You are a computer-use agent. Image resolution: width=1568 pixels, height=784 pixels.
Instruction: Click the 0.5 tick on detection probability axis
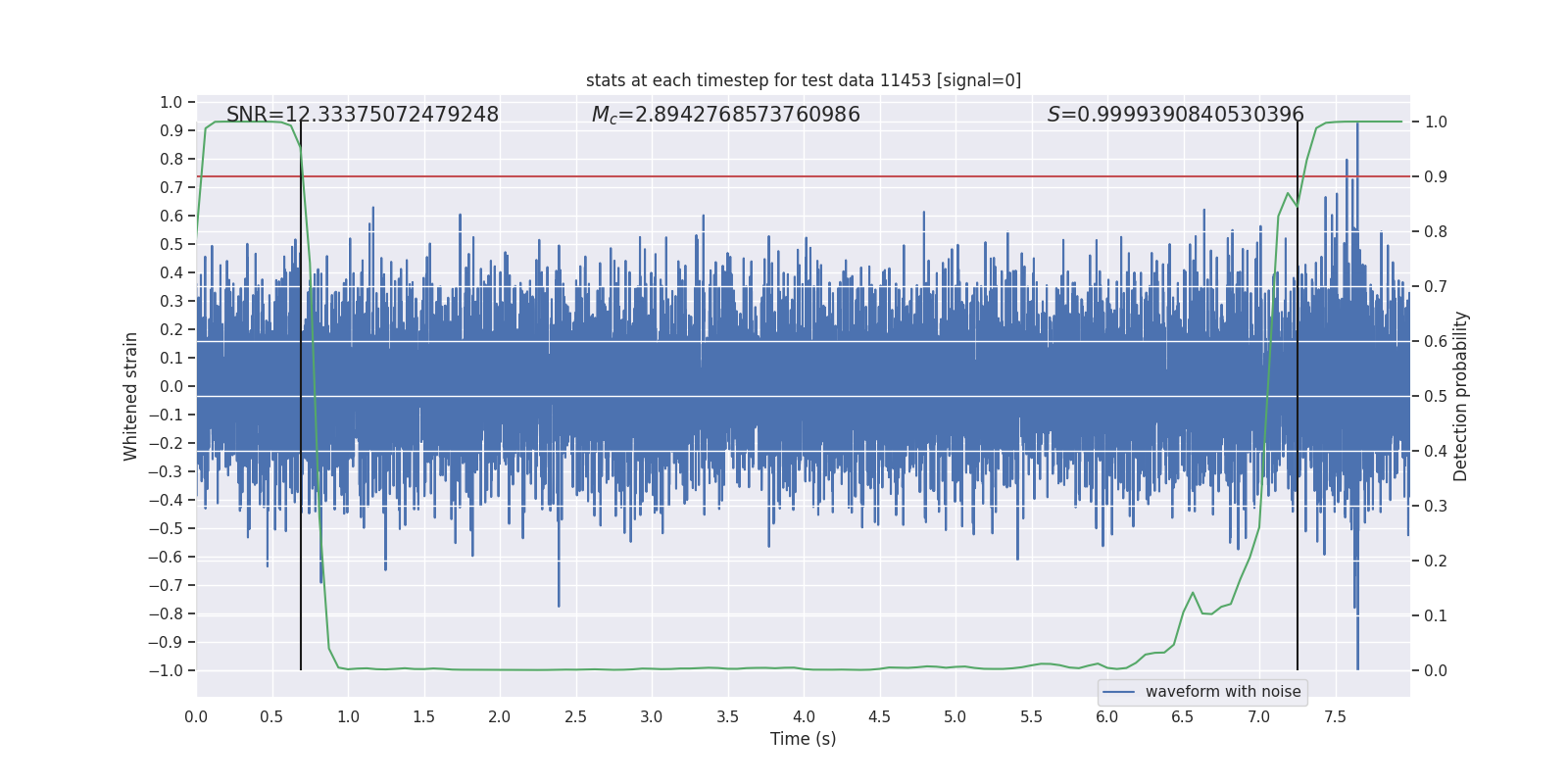coord(1436,397)
